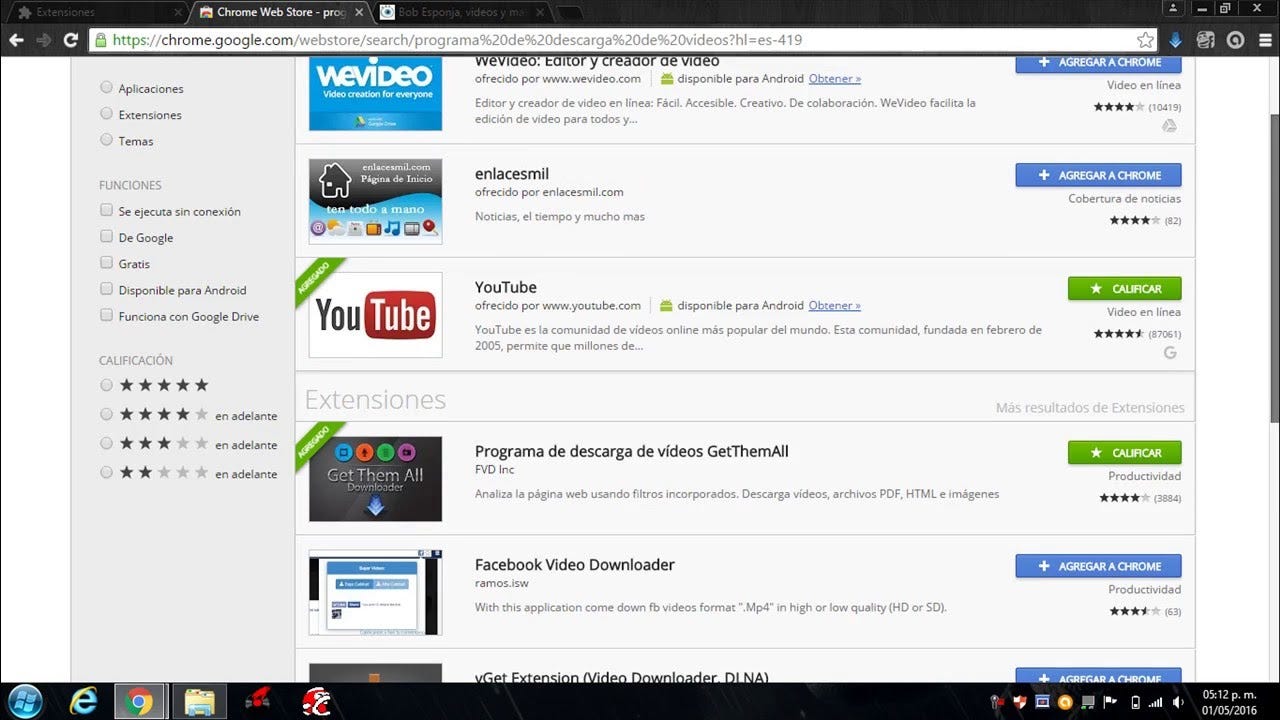Click the antivirus shield tray icon
Viewport: 1280px width, 720px height.
[x=1020, y=702]
